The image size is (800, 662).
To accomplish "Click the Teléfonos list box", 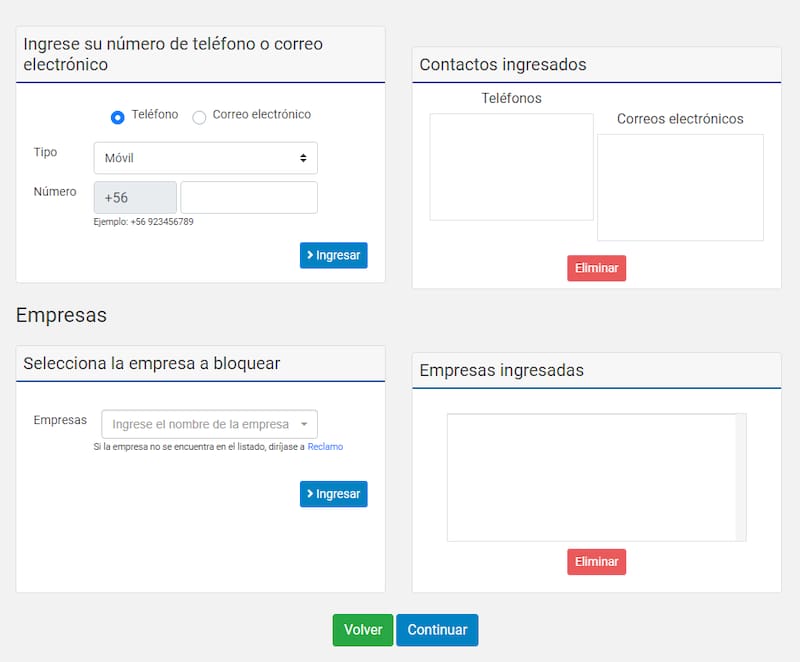I will coord(511,166).
